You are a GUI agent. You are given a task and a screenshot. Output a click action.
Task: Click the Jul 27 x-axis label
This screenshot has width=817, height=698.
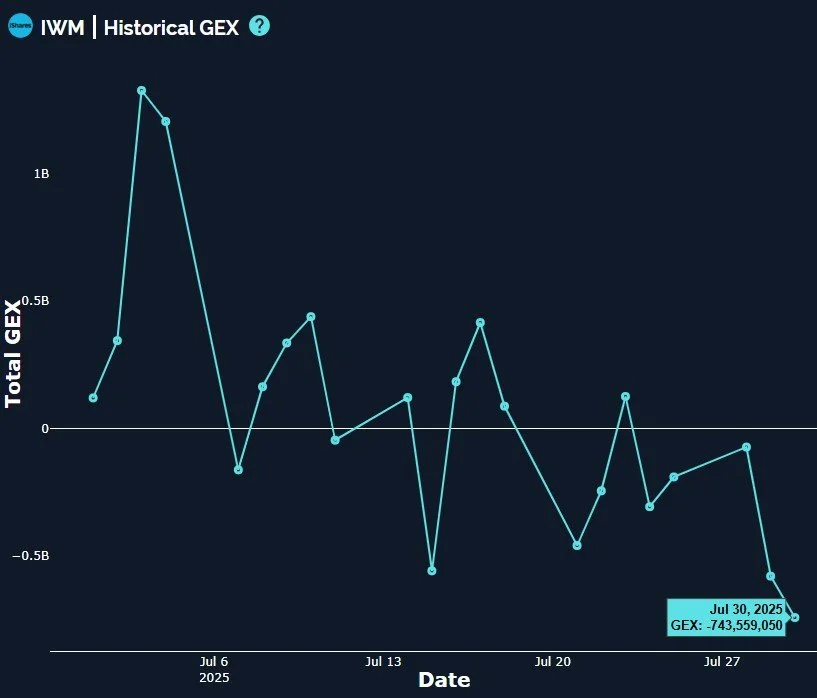(x=722, y=662)
